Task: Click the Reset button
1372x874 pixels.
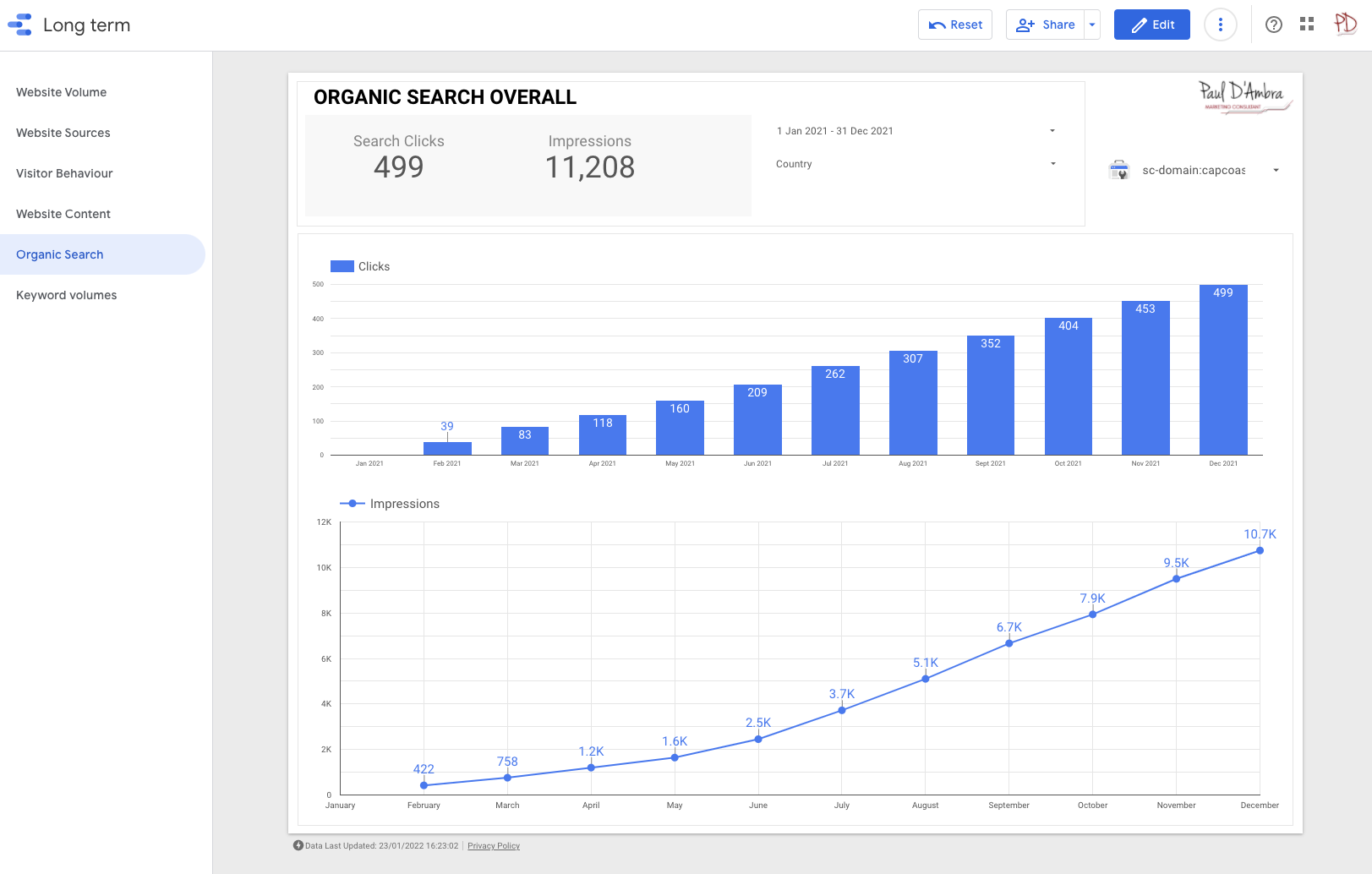Action: point(955,25)
